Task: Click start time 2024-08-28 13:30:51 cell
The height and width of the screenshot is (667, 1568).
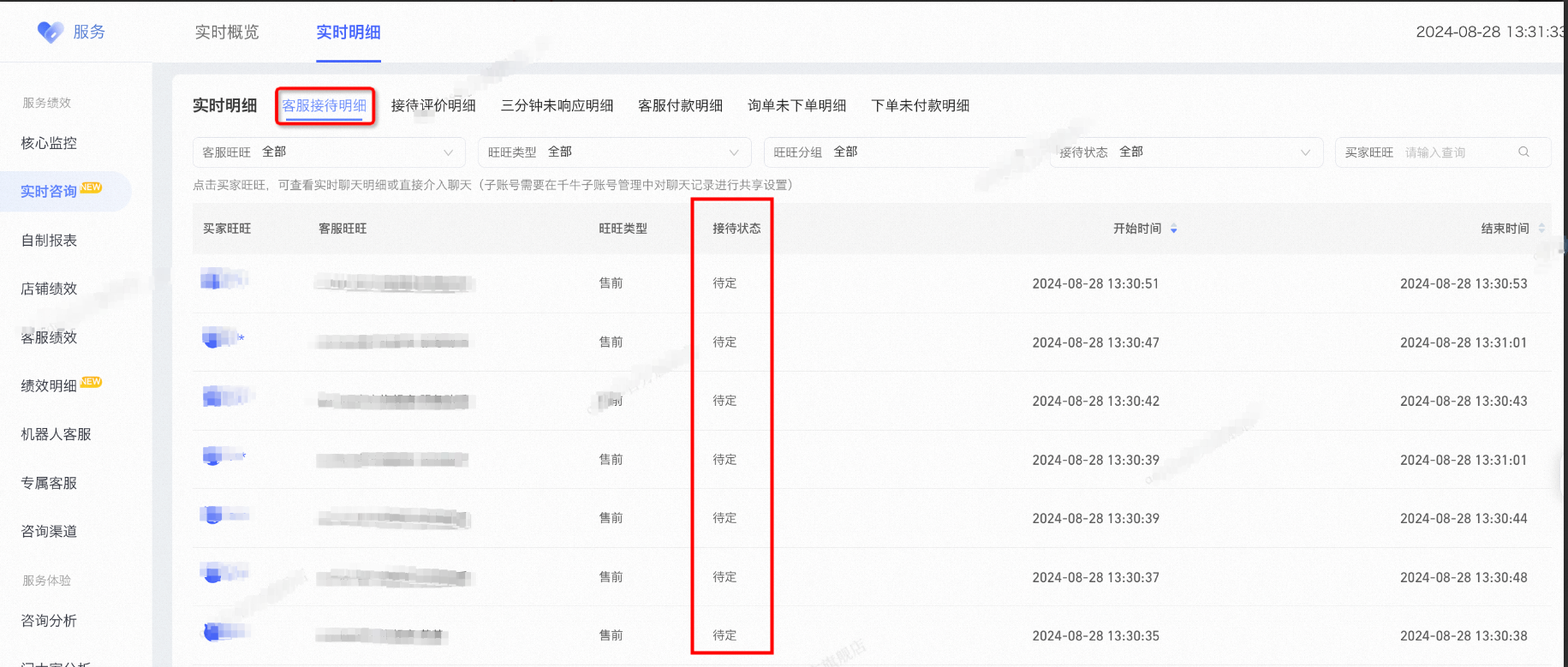Action: click(x=1095, y=283)
